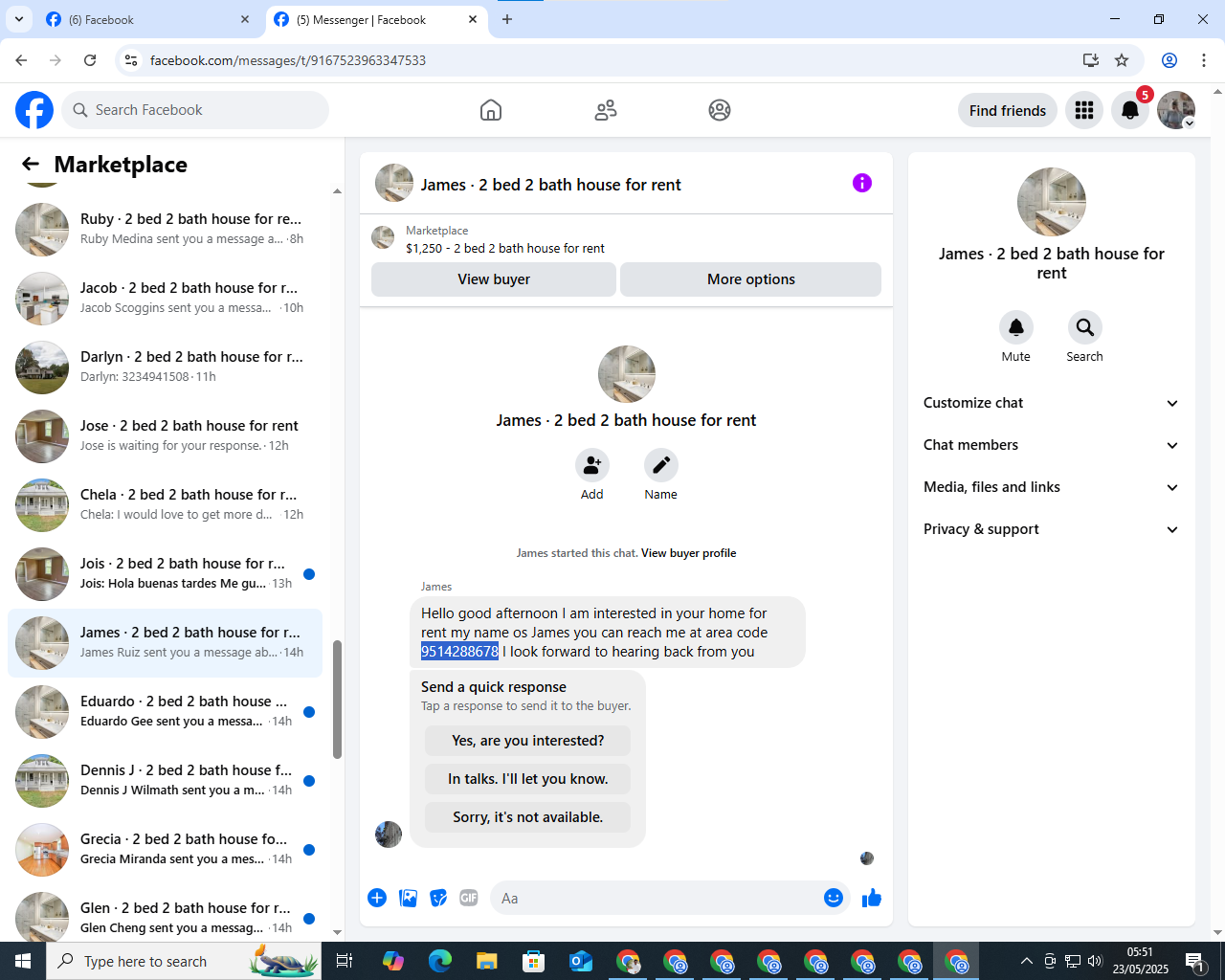Select the (5) Messenger tab
This screenshot has width=1225, height=980.
tap(376, 19)
